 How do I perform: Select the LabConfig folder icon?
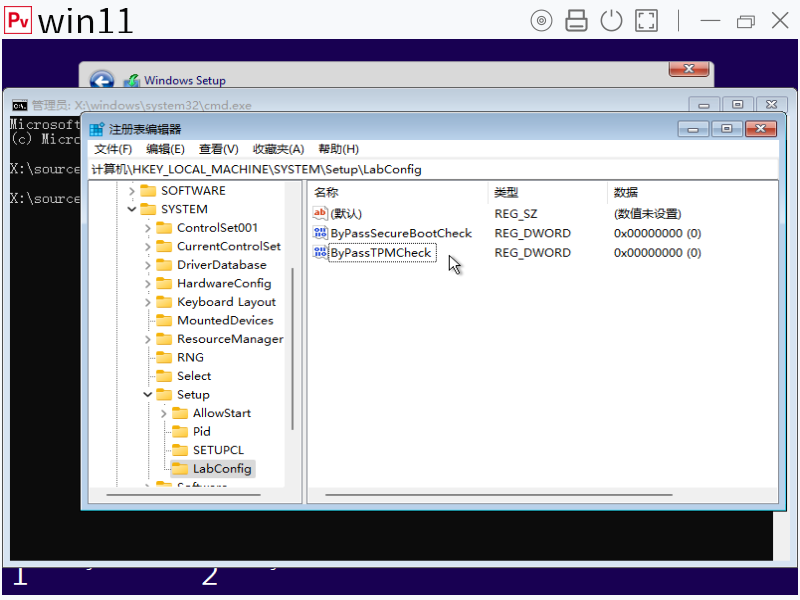pos(180,468)
